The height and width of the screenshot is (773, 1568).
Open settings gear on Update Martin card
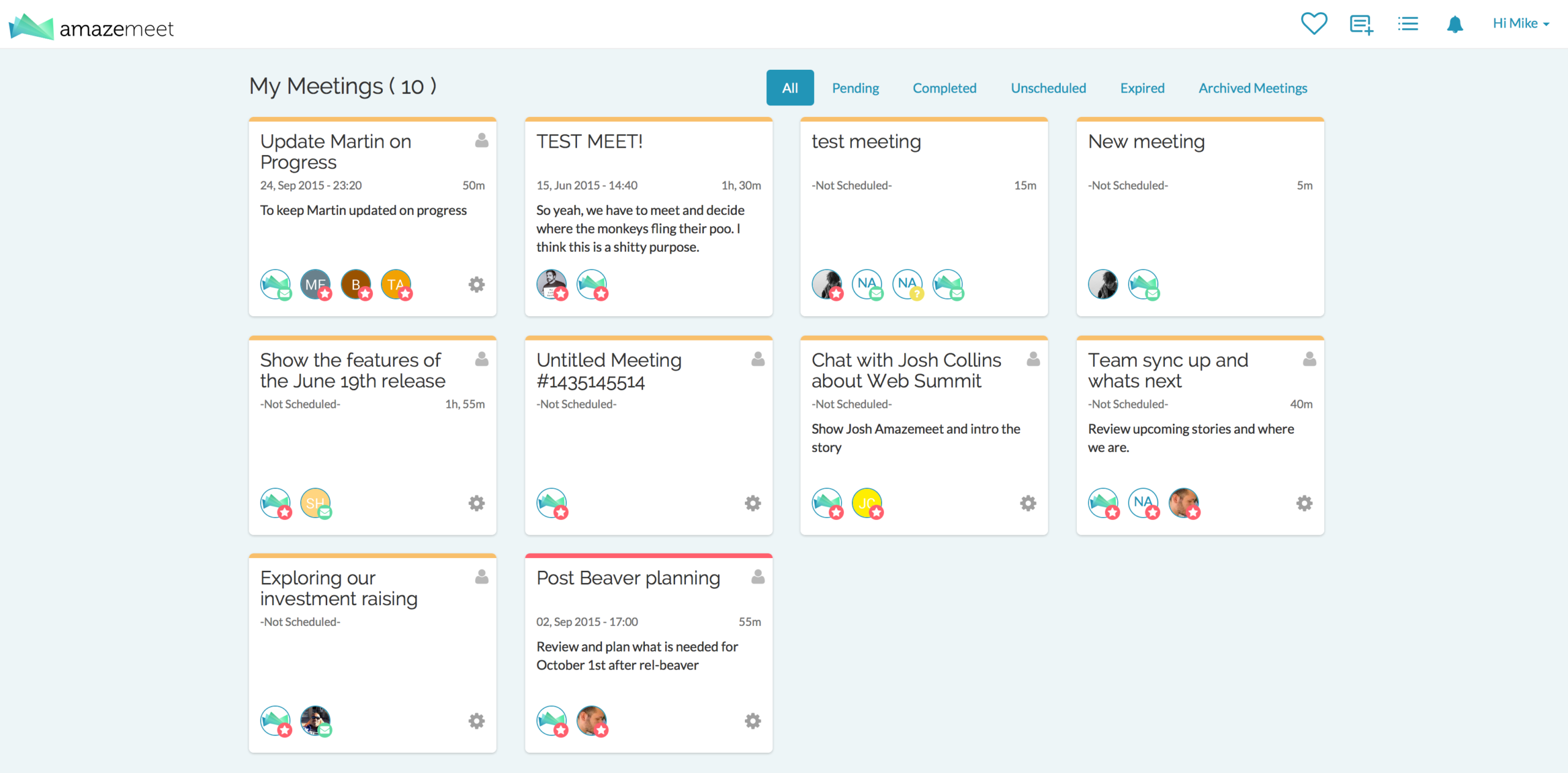tap(477, 285)
